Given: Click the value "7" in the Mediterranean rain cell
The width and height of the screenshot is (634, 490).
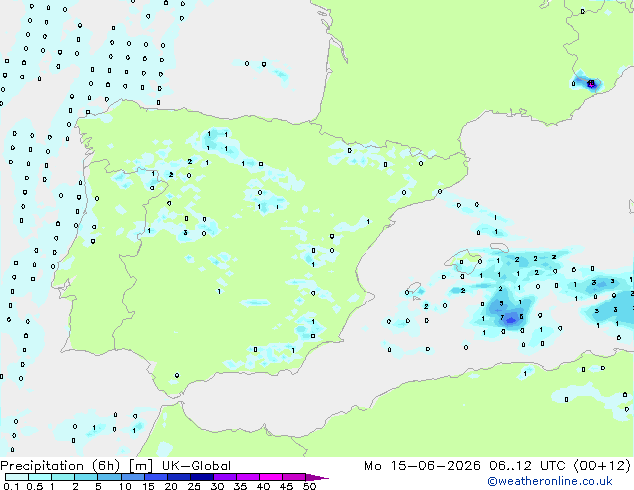Looking at the screenshot, I should 502,318.
